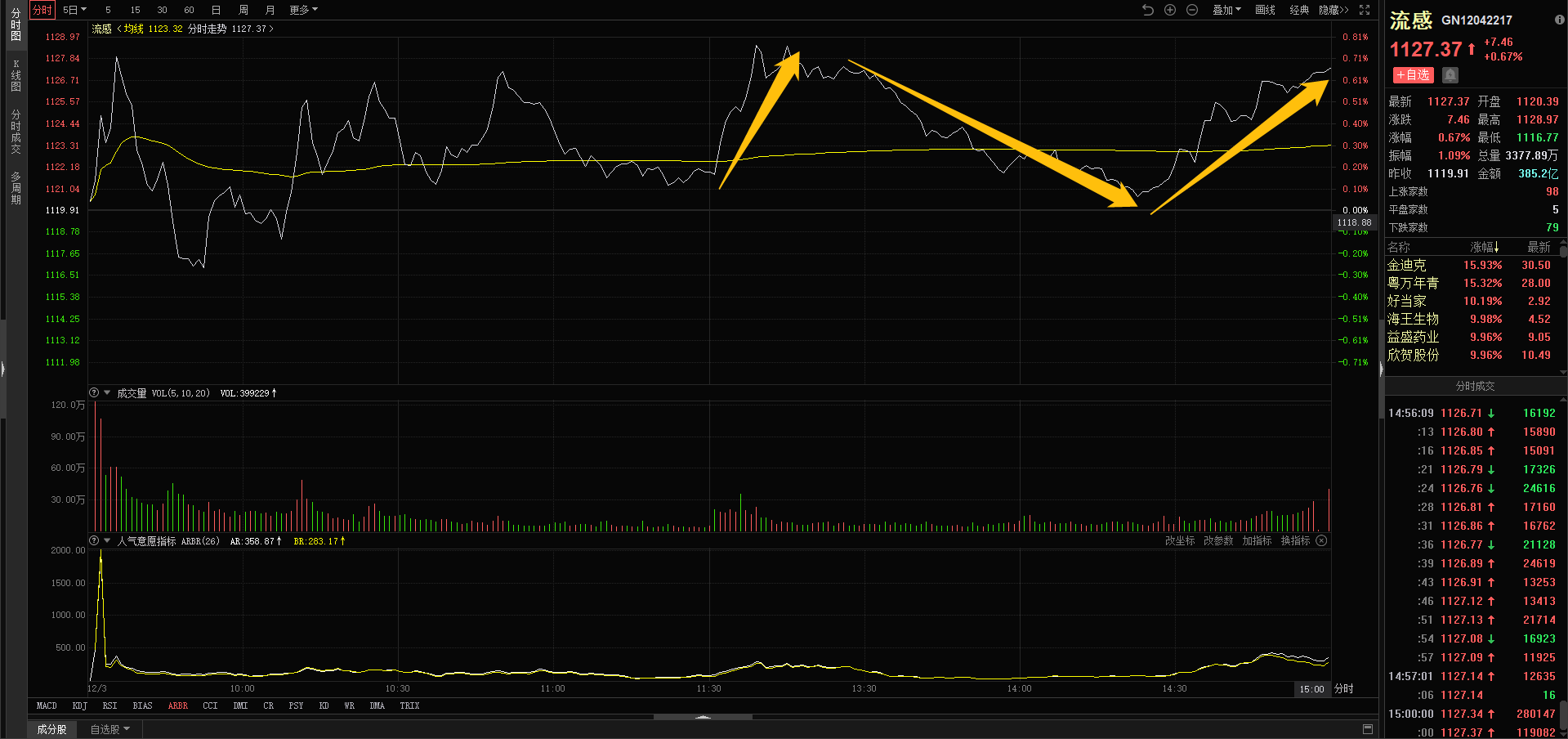Click the +自选 button
Screen dimensions: 1568x739
tap(1413, 75)
